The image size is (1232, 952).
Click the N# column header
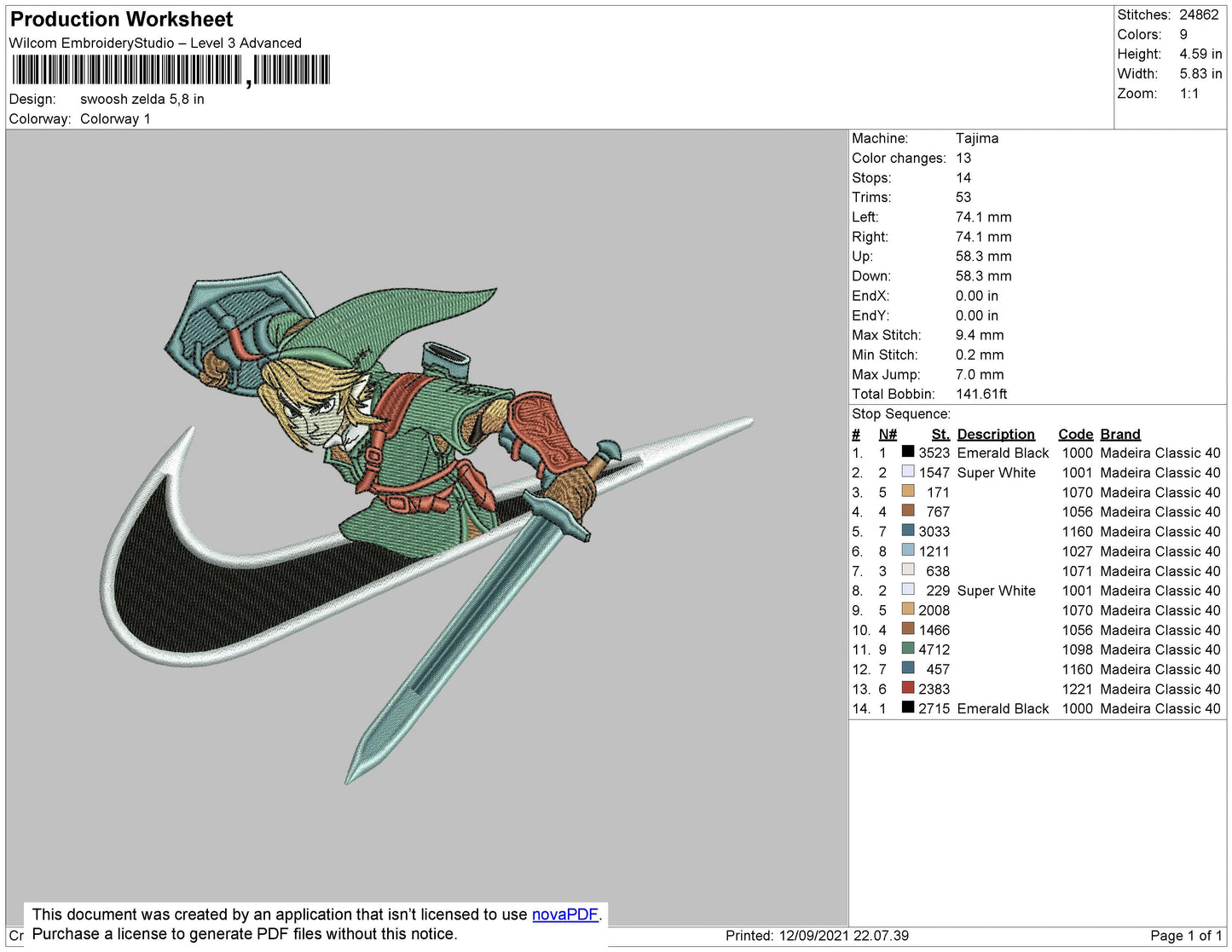[888, 434]
